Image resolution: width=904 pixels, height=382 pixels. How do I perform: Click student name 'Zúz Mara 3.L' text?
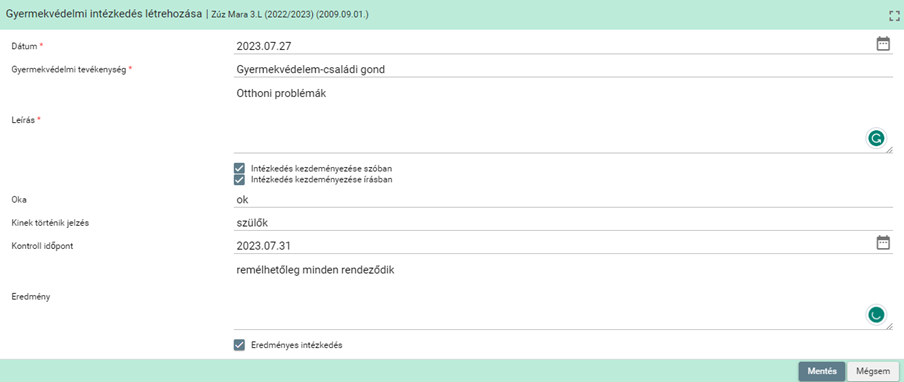pos(238,15)
